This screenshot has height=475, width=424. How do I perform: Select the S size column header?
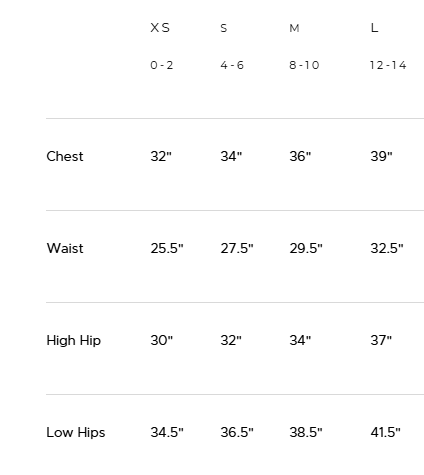224,28
